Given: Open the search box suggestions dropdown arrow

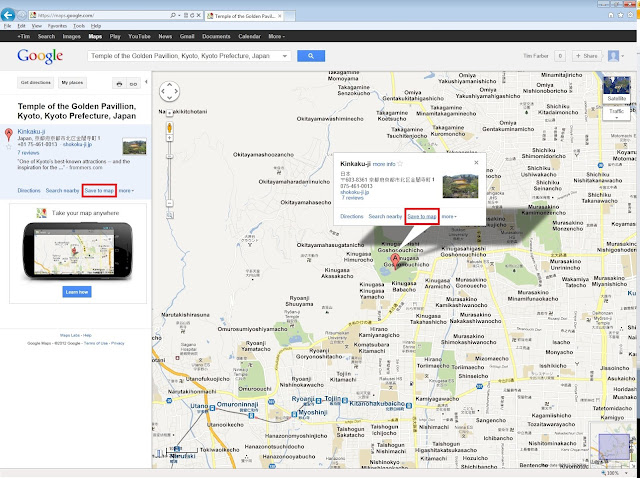Looking at the screenshot, I should click(285, 56).
